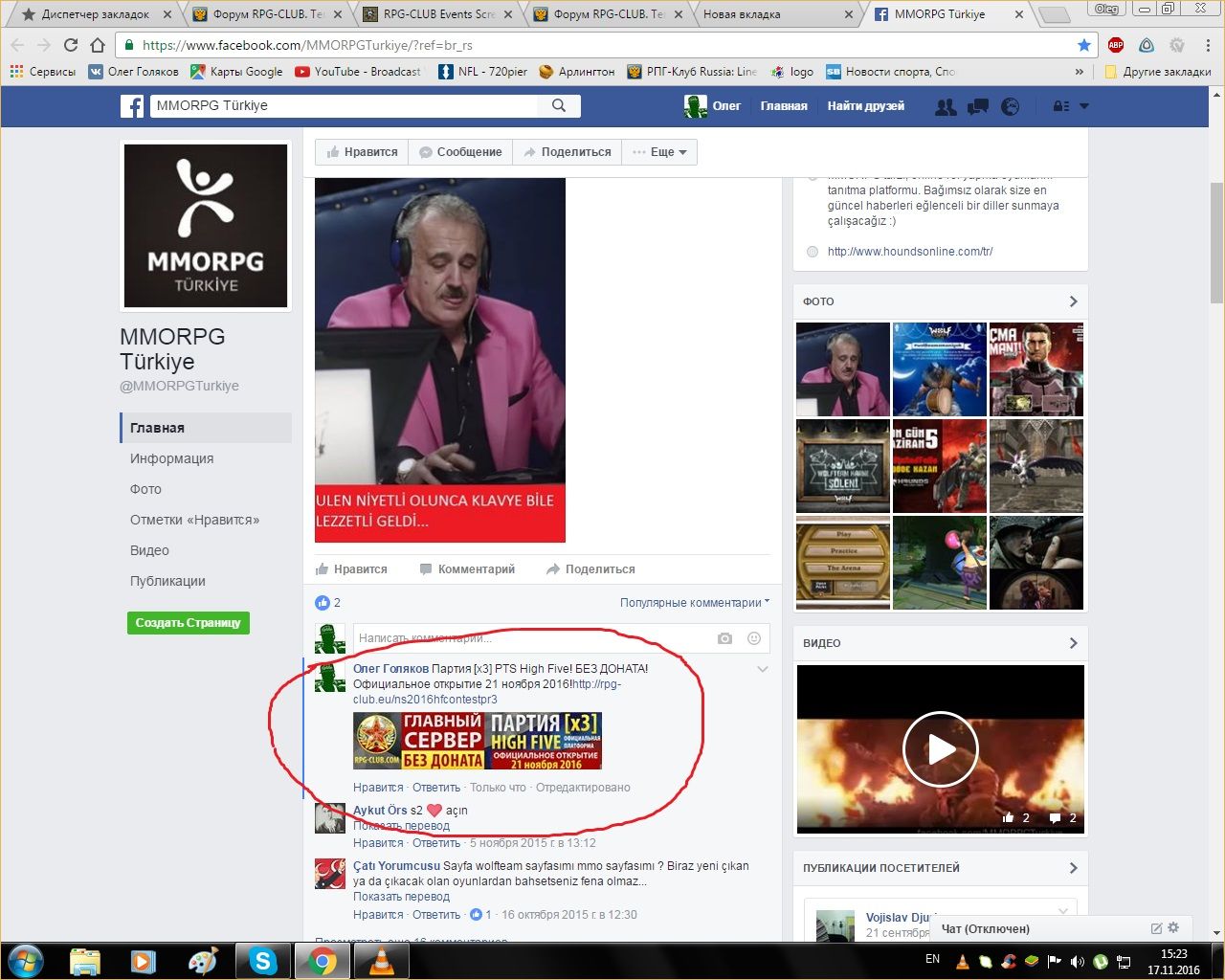Click the page vertical scrollbar thumb
The height and width of the screenshot is (980, 1225).
[1216, 241]
